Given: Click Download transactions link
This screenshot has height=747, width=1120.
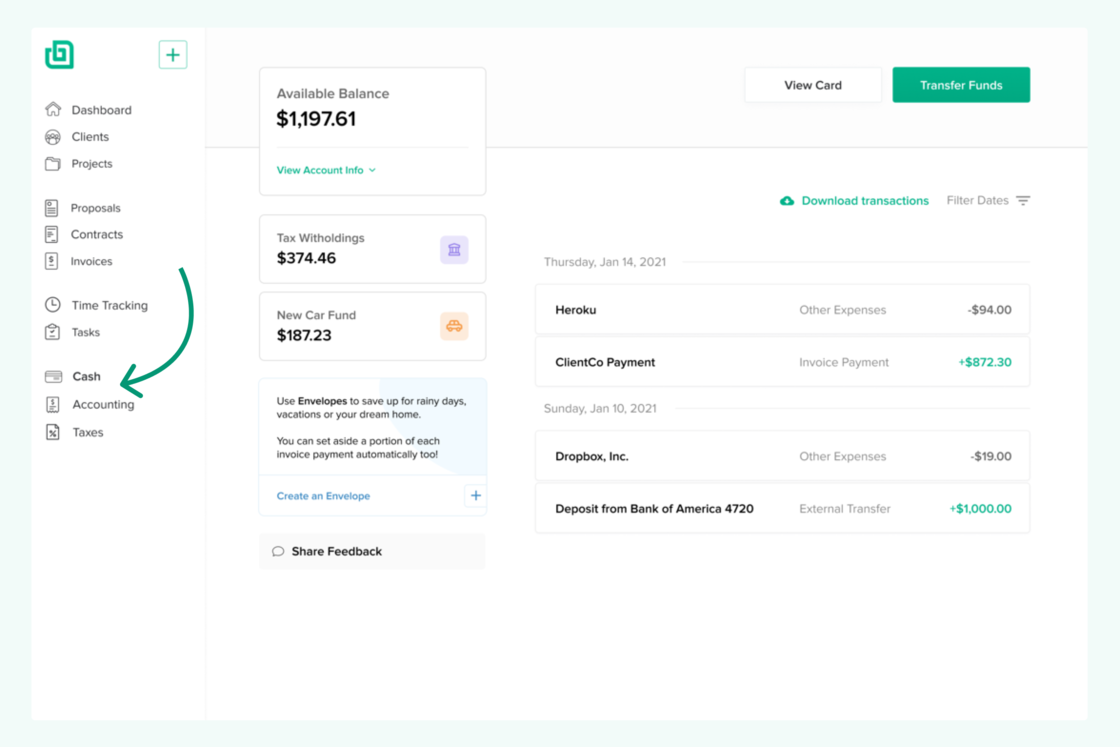Looking at the screenshot, I should coord(865,201).
